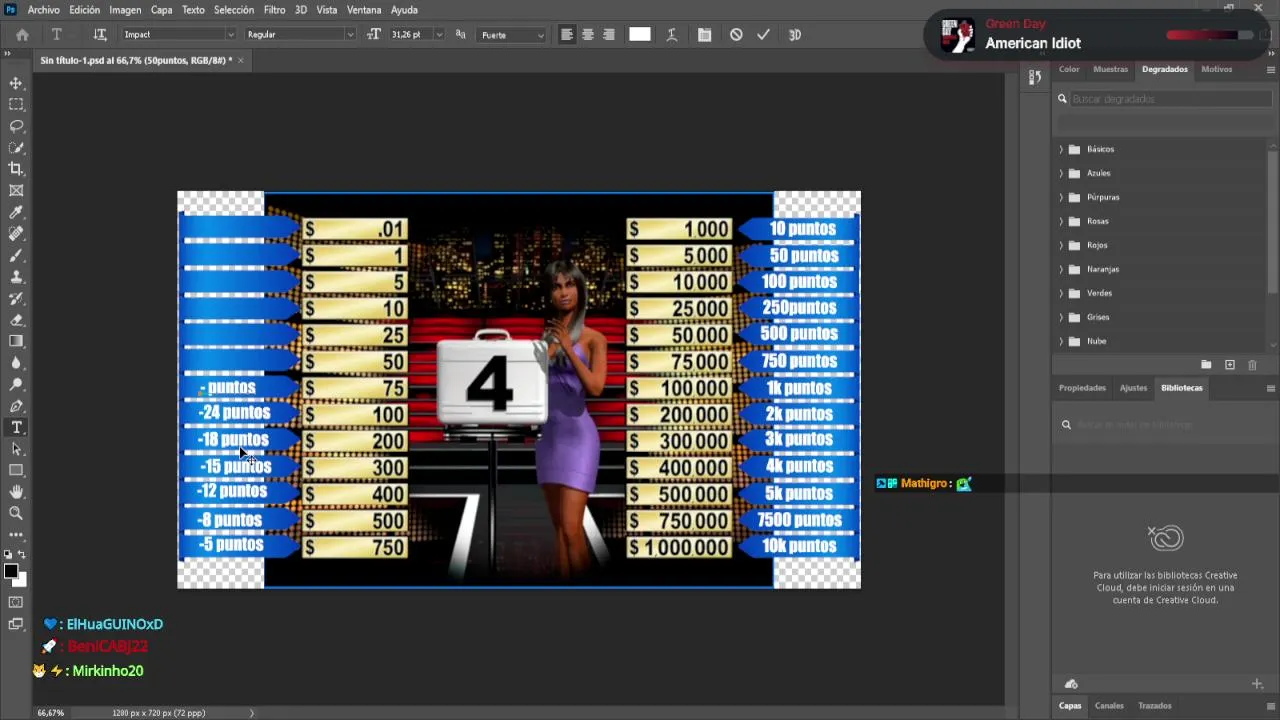Screen dimensions: 1280x720
Task: Add library content plus button
Action: pyautogui.click(x=1257, y=684)
